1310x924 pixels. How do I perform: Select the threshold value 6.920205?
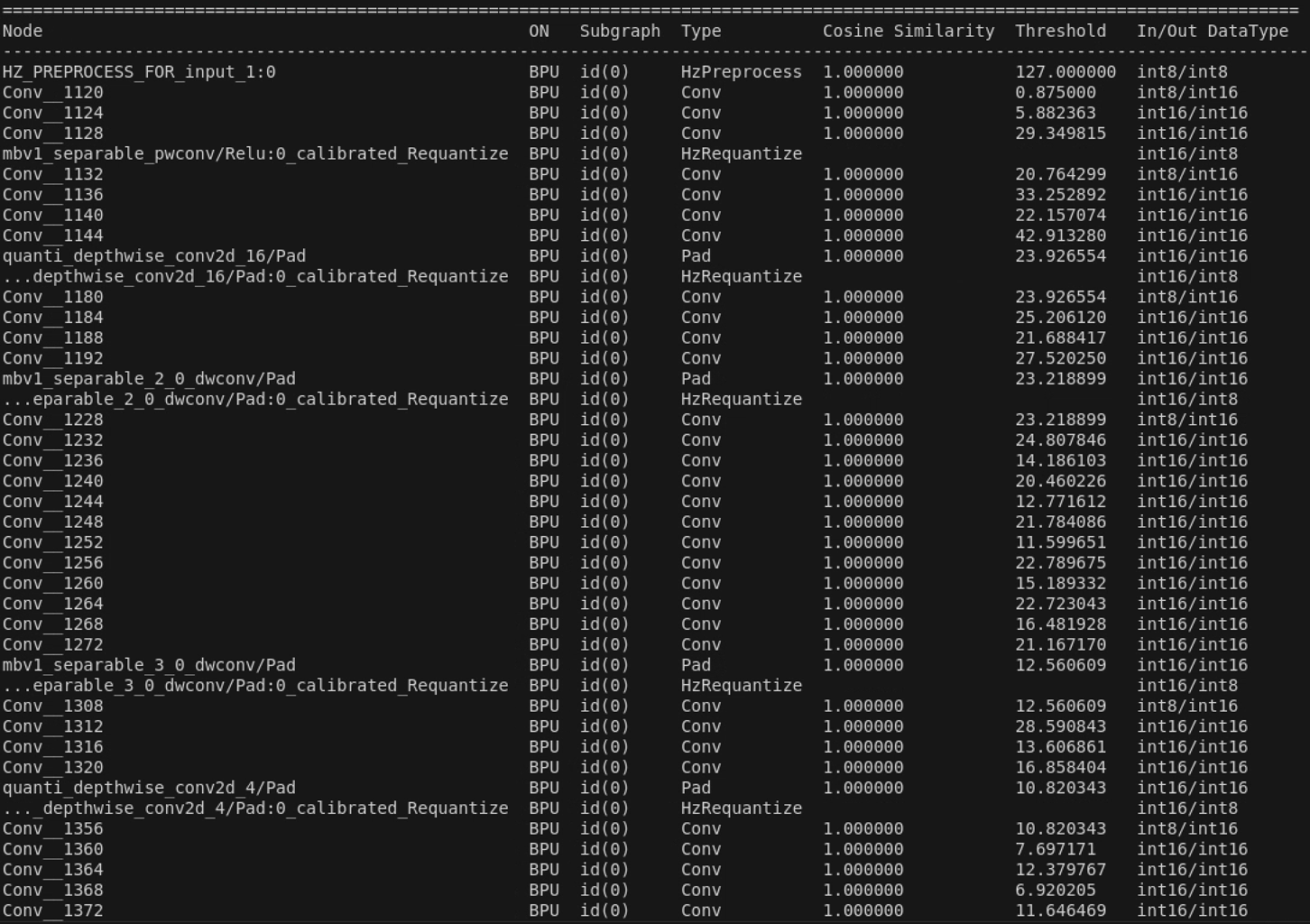point(1055,890)
